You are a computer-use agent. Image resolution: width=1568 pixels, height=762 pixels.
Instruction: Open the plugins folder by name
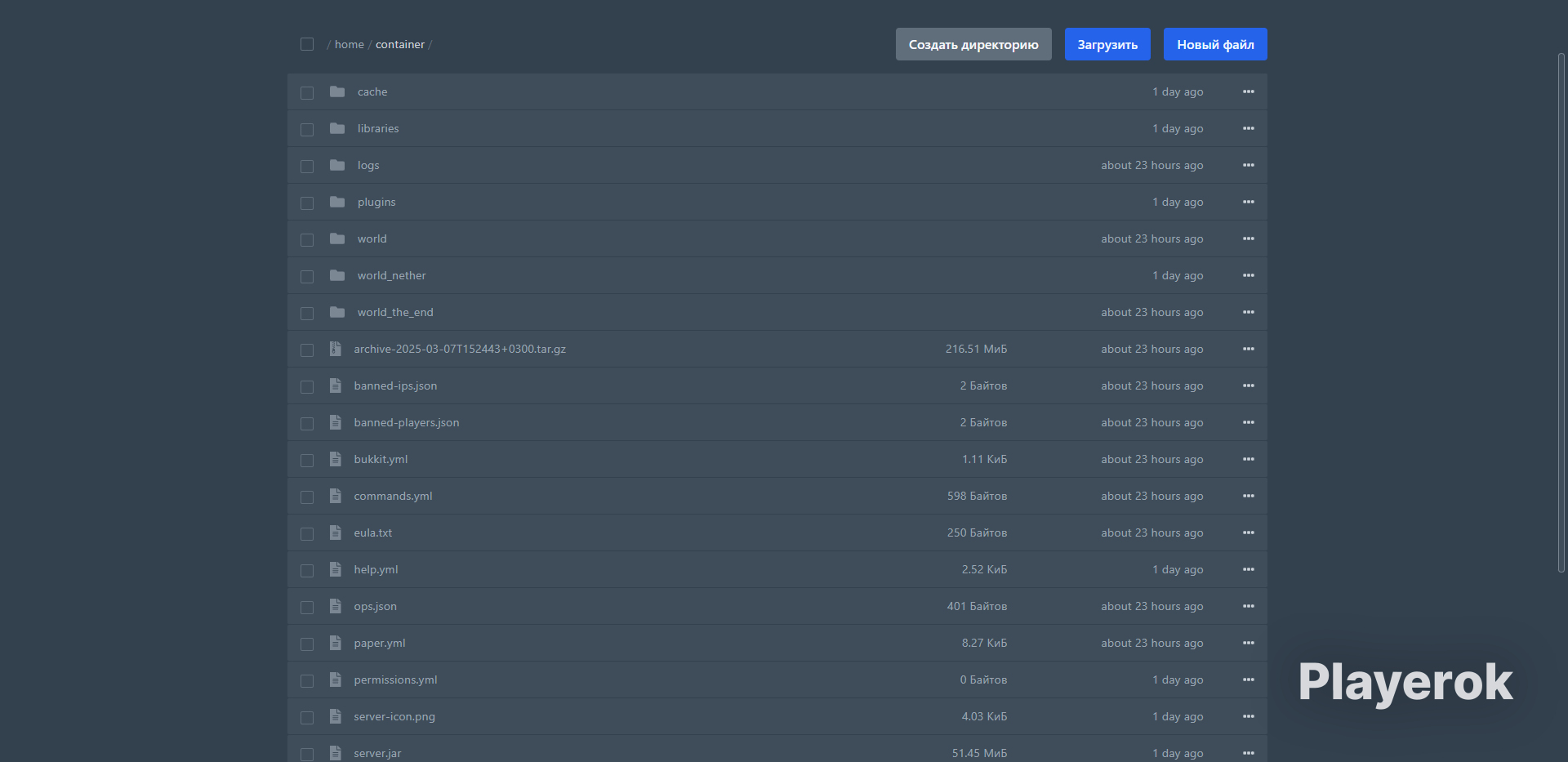coord(376,202)
